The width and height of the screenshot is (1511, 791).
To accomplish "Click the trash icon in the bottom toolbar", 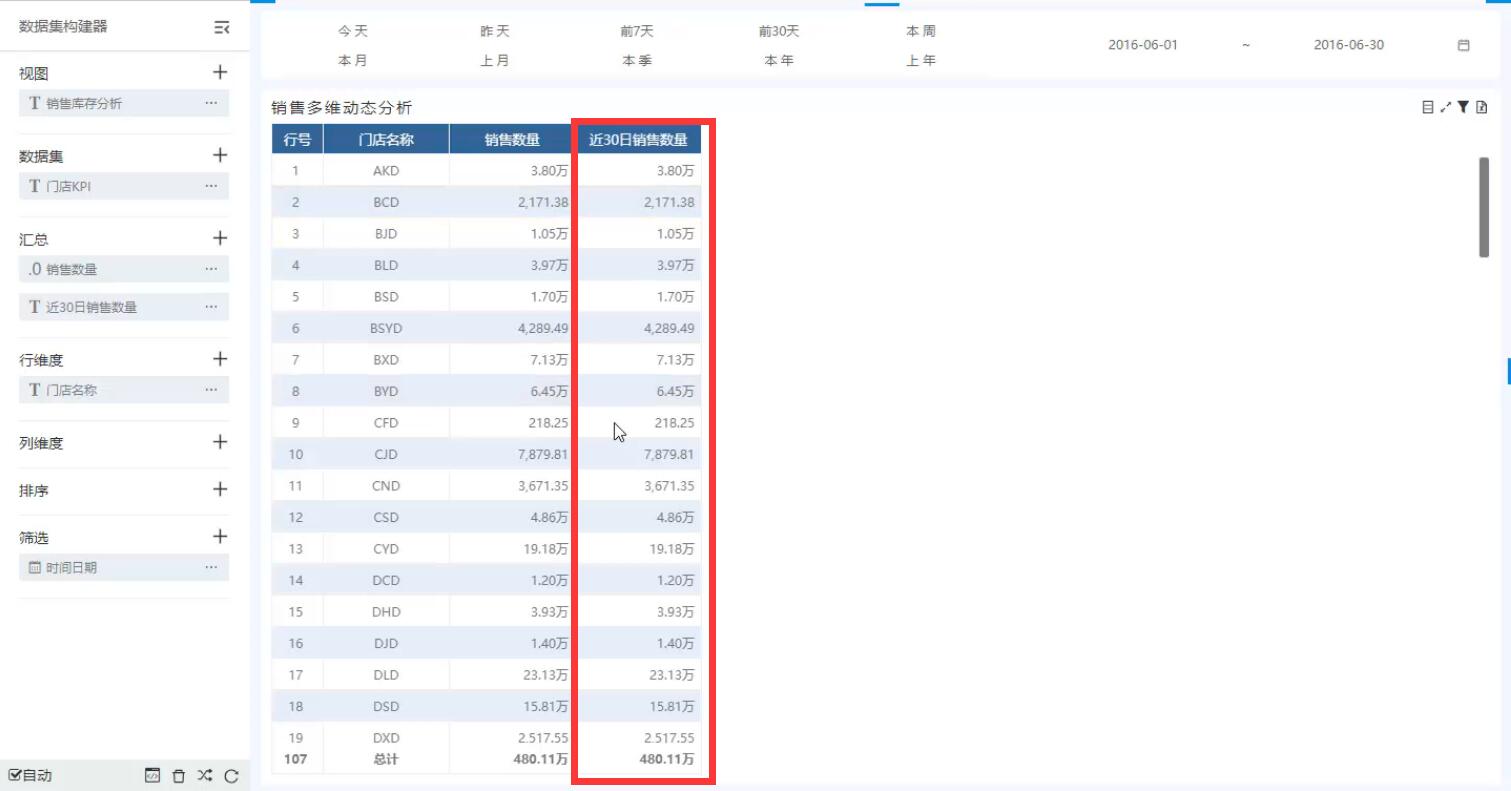I will point(179,776).
